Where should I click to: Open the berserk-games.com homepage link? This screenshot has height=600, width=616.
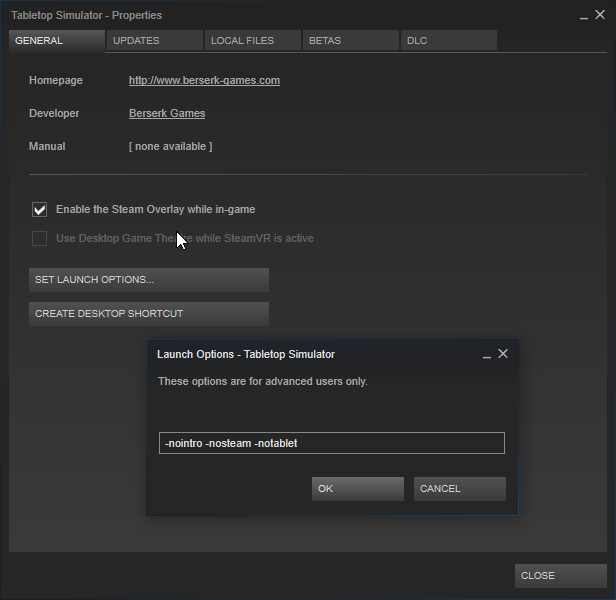point(204,81)
